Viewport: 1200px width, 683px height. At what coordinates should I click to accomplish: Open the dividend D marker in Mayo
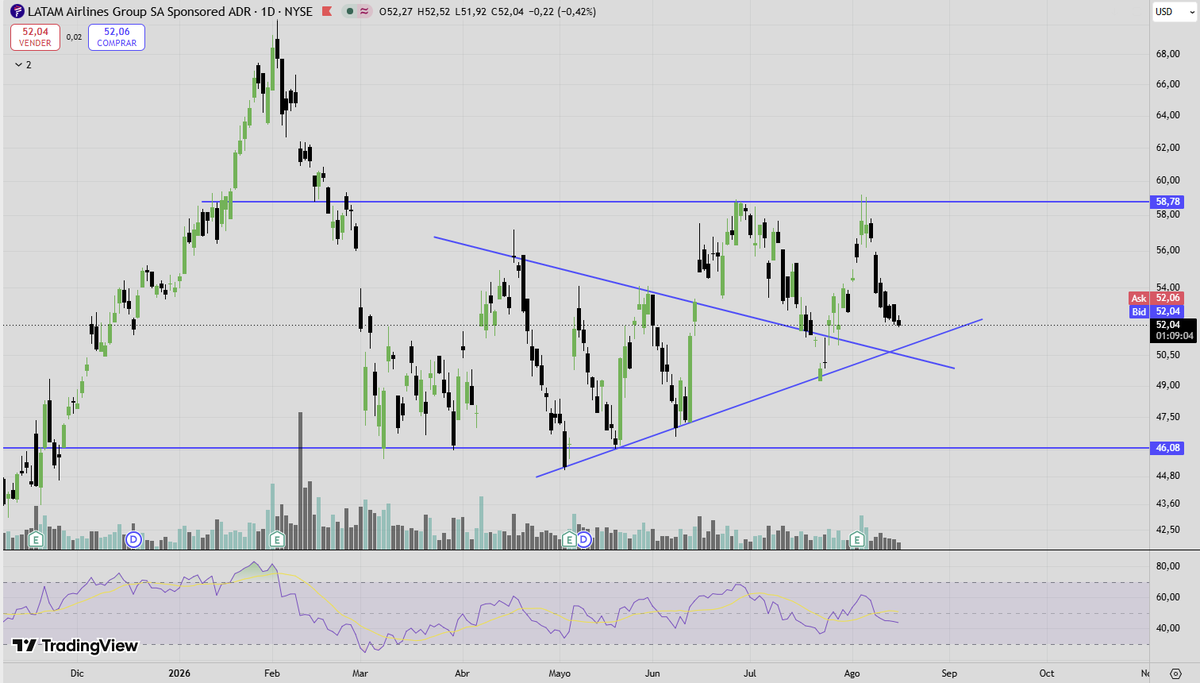585,539
